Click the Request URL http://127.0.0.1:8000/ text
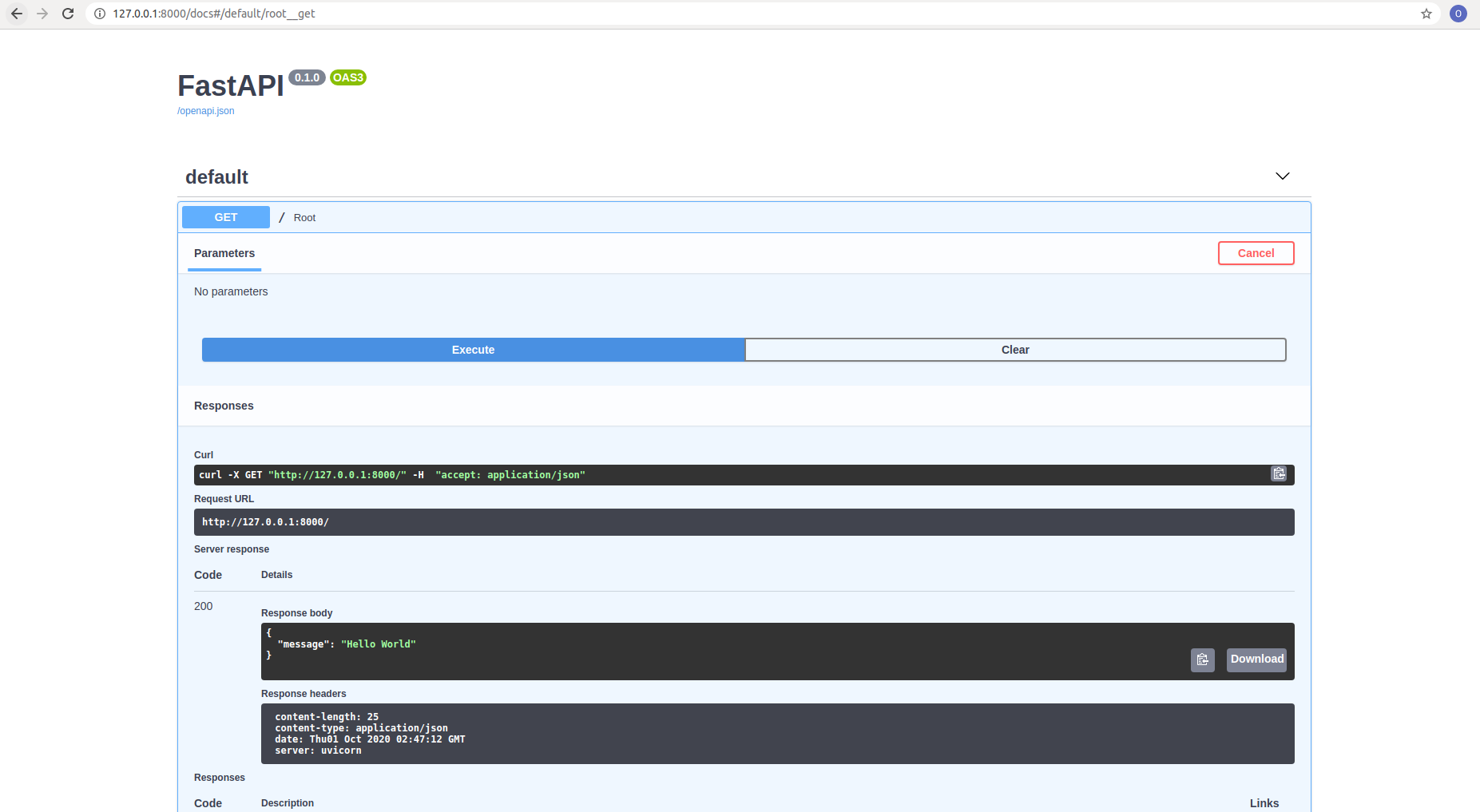1480x812 pixels. click(x=265, y=522)
